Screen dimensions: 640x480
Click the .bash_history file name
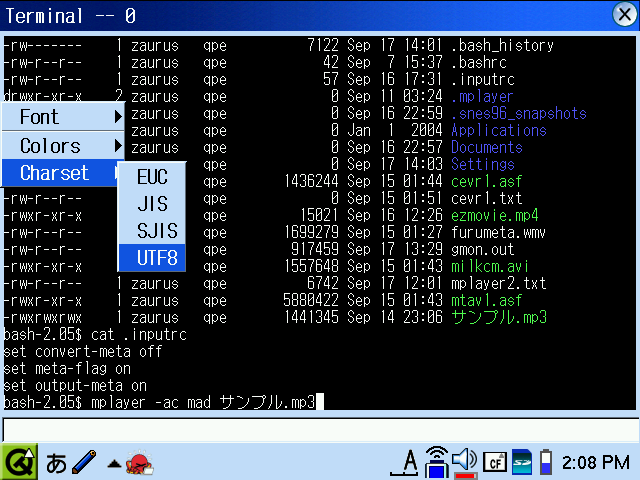point(502,45)
